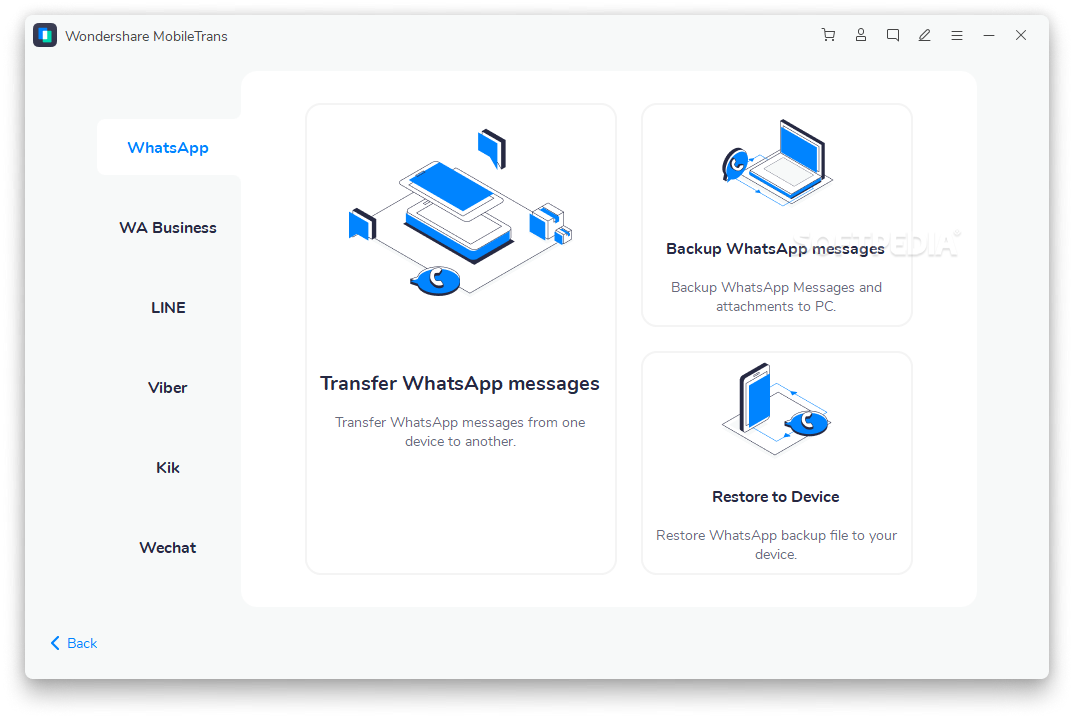Switch to WA Business tab

[x=168, y=227]
